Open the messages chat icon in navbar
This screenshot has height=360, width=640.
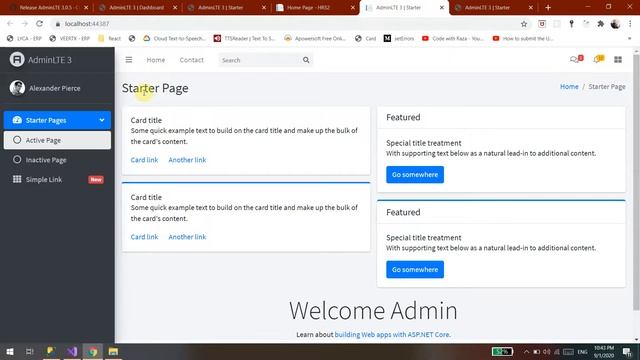click(x=574, y=60)
